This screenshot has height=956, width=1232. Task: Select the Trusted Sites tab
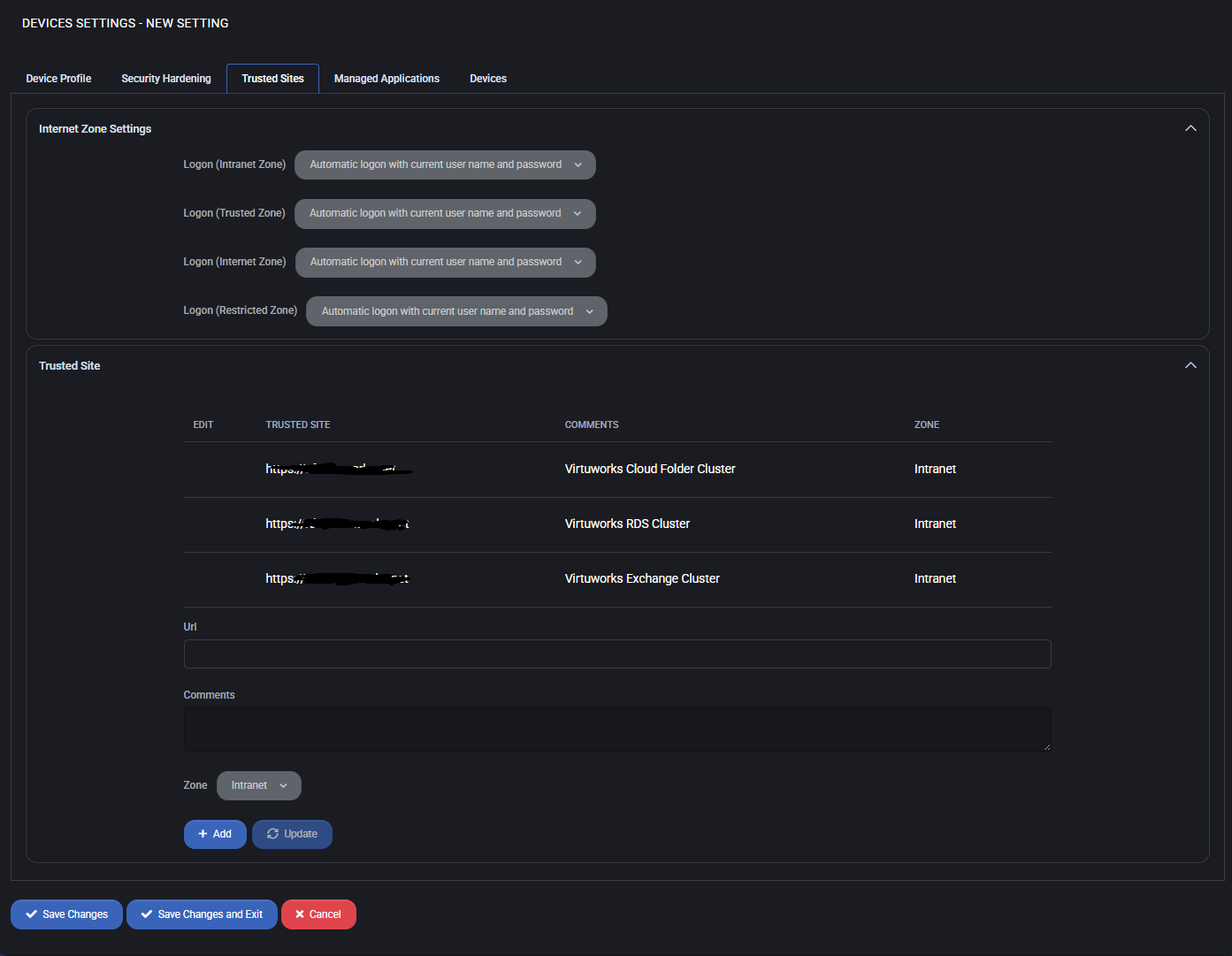(272, 79)
